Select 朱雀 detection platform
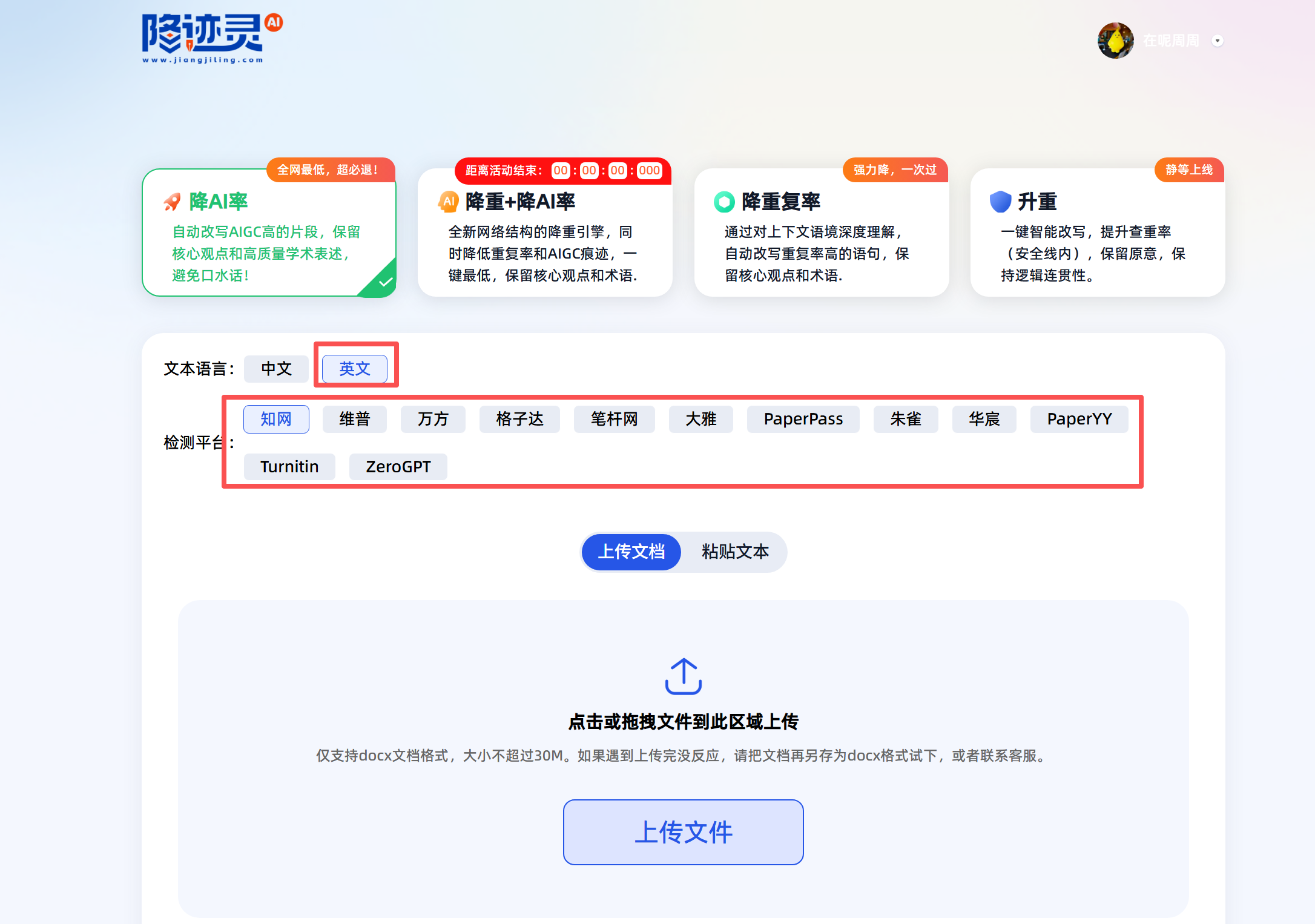1315x924 pixels. pos(906,419)
